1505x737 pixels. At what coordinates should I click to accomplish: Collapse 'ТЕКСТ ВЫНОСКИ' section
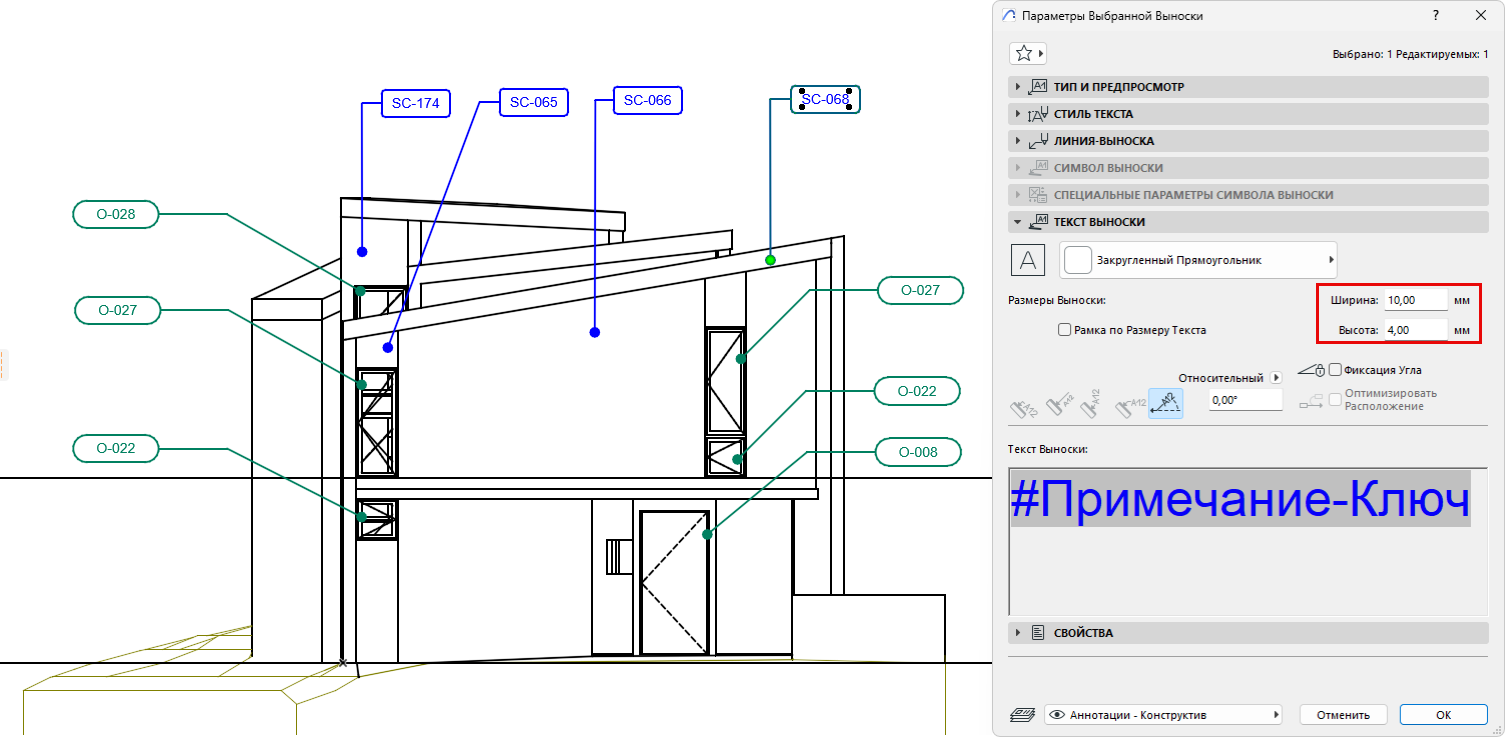pos(1248,222)
